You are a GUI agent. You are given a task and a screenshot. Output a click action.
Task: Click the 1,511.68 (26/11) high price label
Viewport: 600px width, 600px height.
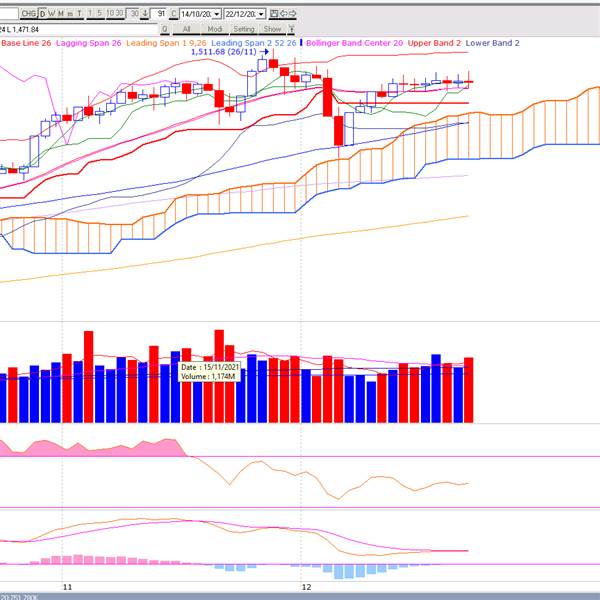pos(224,52)
